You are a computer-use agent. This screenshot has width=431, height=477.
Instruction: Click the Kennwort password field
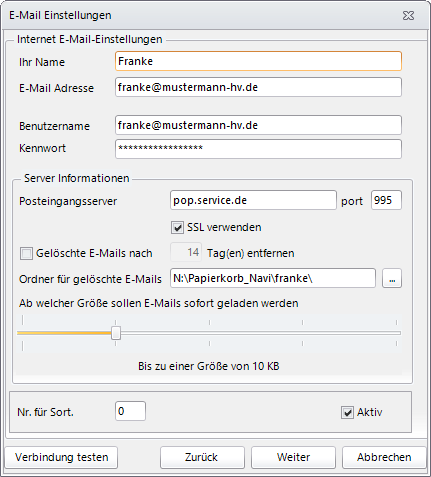[x=258, y=149]
